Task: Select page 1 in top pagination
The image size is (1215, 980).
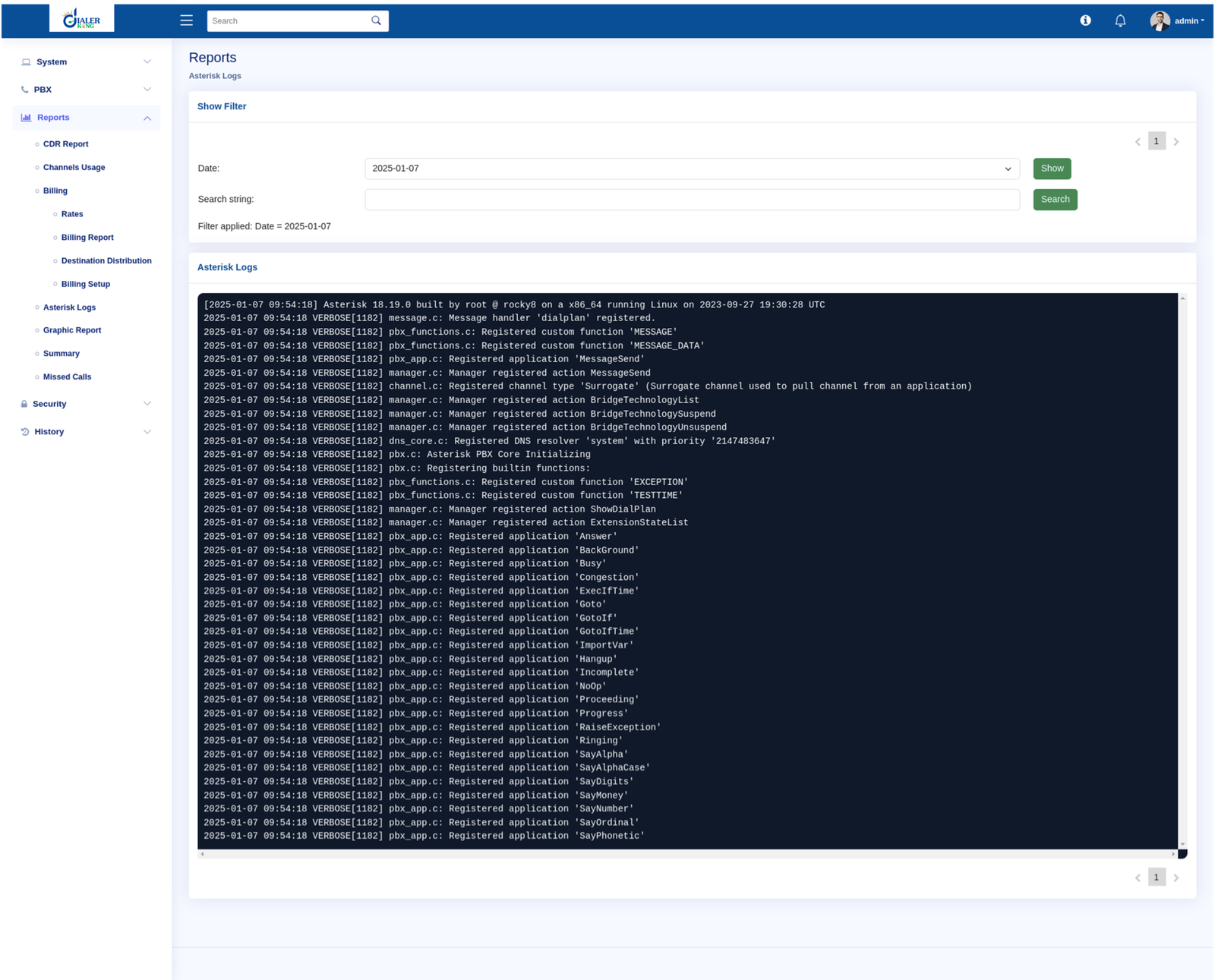Action: (1157, 141)
